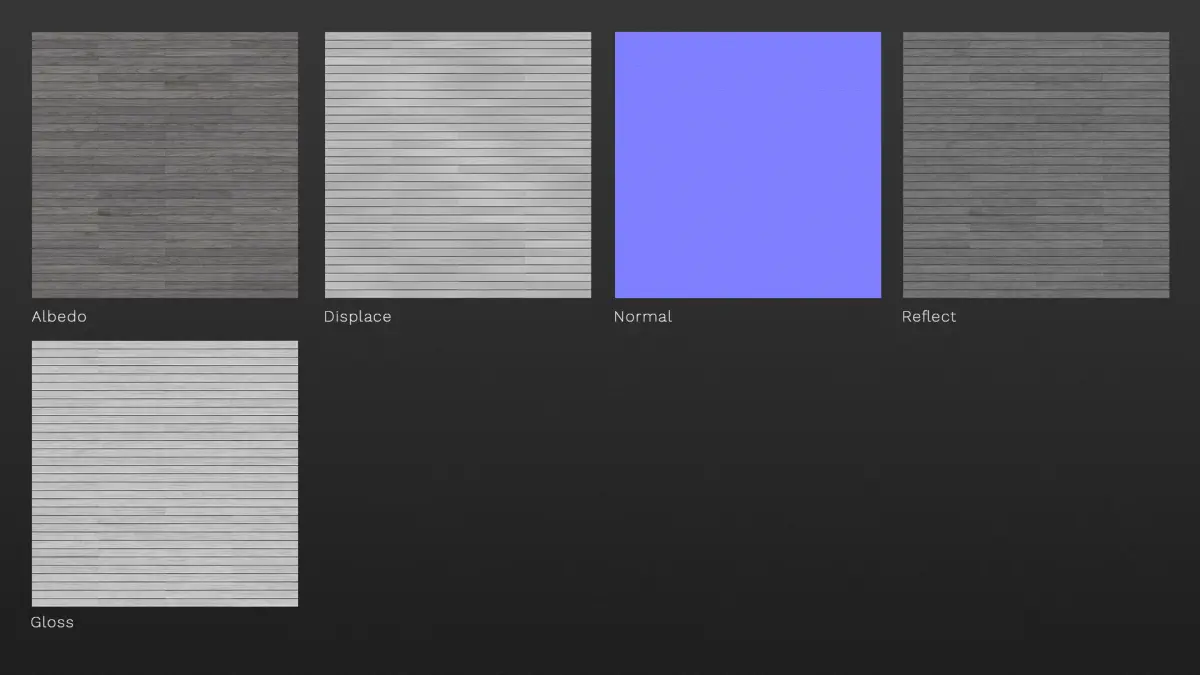Click the "Reflect" label text
Screen dimensions: 1200x675
[929, 316]
